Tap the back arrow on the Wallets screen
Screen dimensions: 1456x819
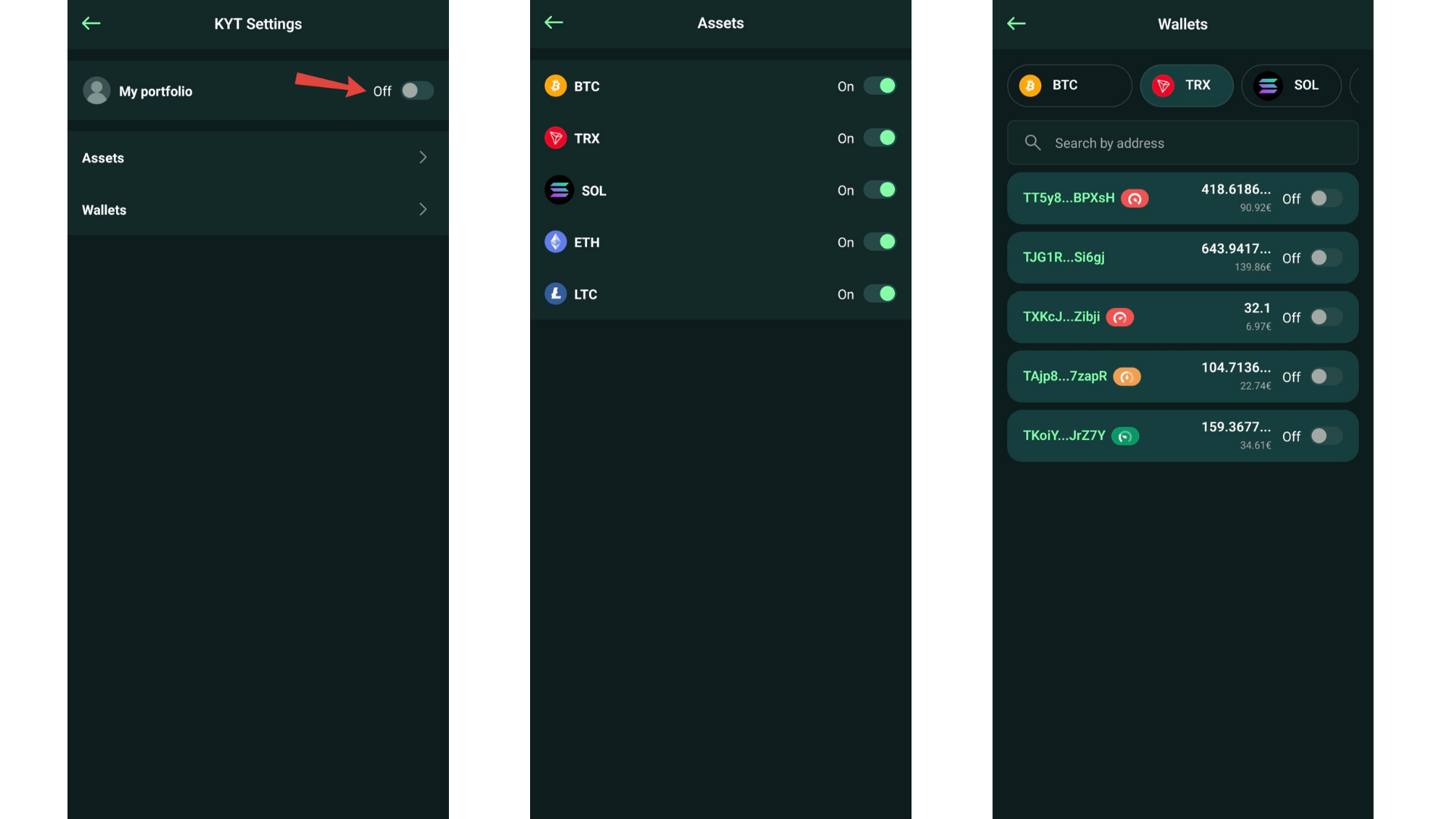click(x=1016, y=24)
